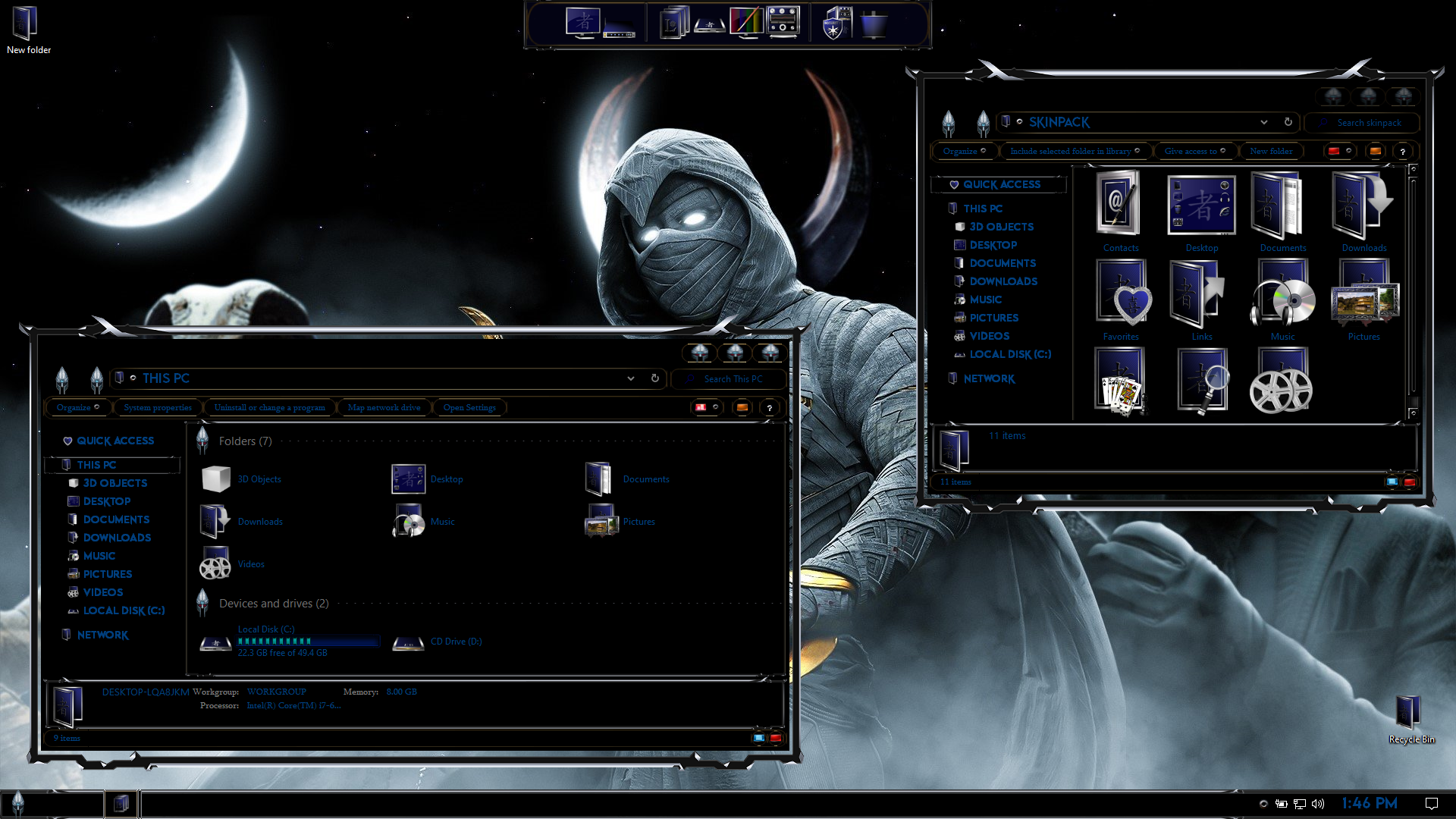Click the New folder toolbar button
Screen dimensions: 1456x819
[x=1270, y=151]
